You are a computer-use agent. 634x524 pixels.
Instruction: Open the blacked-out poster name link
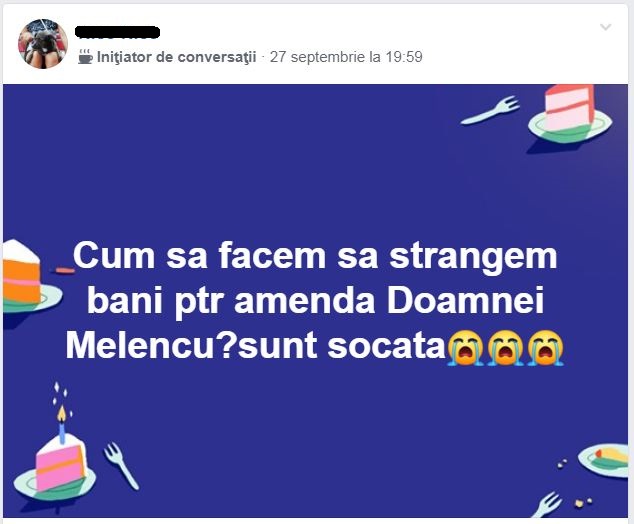(117, 33)
